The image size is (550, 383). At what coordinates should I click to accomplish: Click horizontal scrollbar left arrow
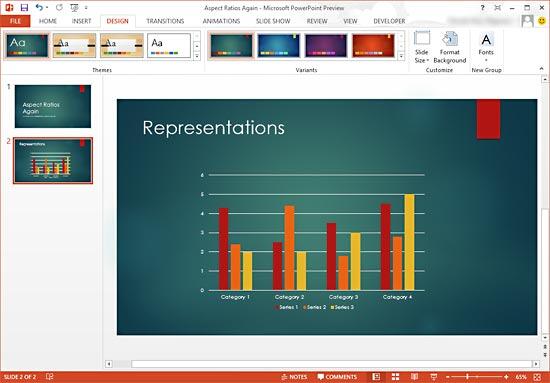point(109,364)
